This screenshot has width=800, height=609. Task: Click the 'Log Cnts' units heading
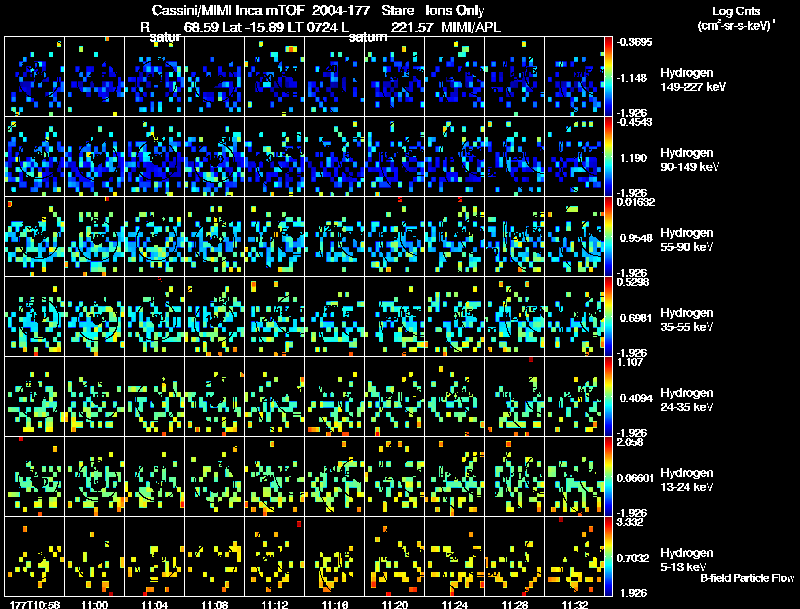736,11
